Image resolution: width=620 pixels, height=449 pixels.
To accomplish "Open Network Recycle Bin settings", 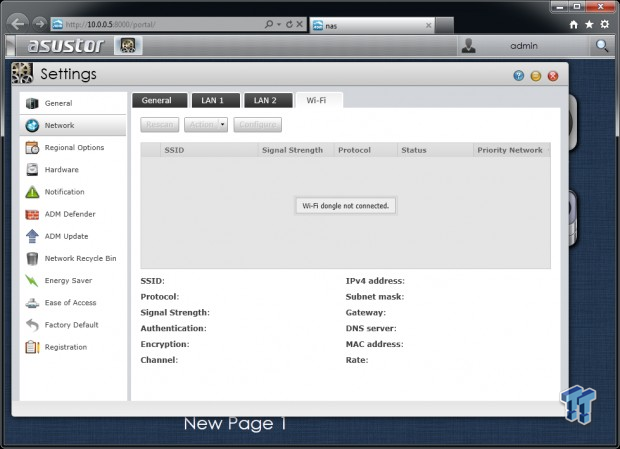I will point(73,258).
